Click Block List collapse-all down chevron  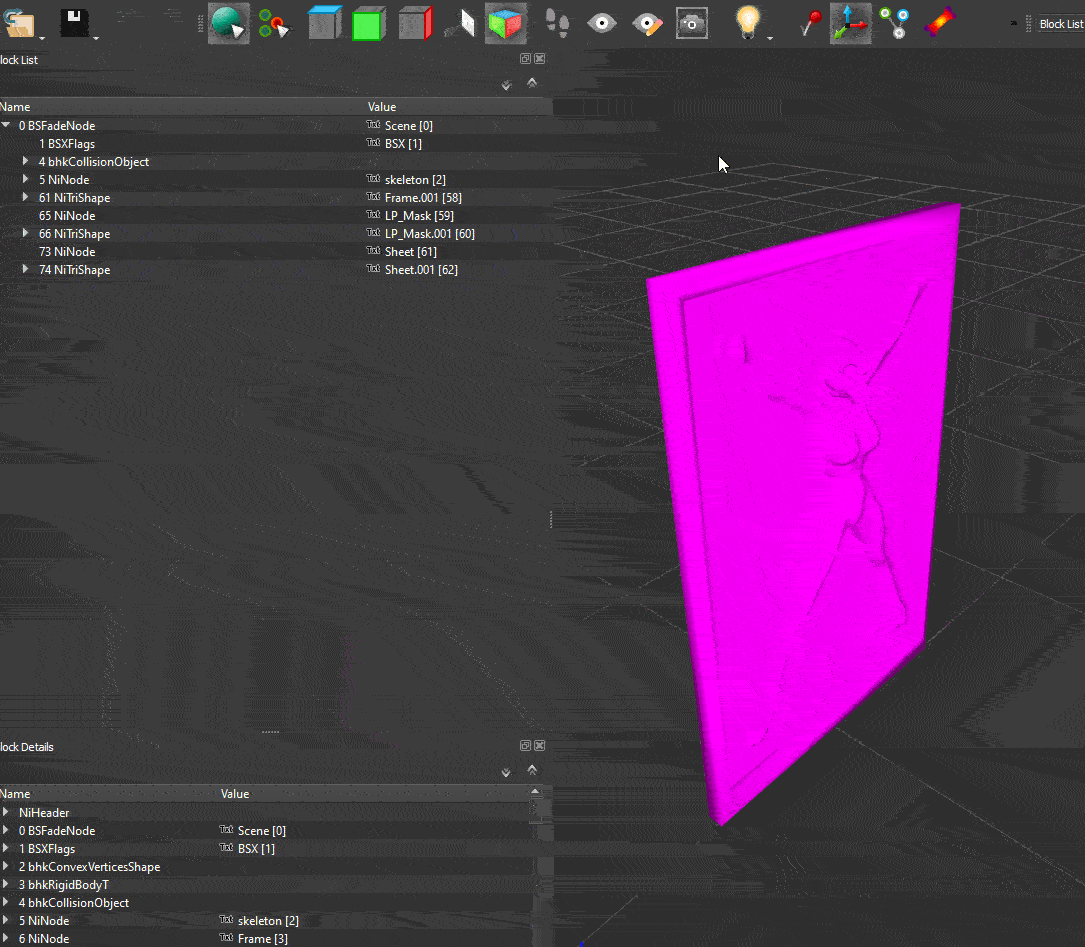507,85
